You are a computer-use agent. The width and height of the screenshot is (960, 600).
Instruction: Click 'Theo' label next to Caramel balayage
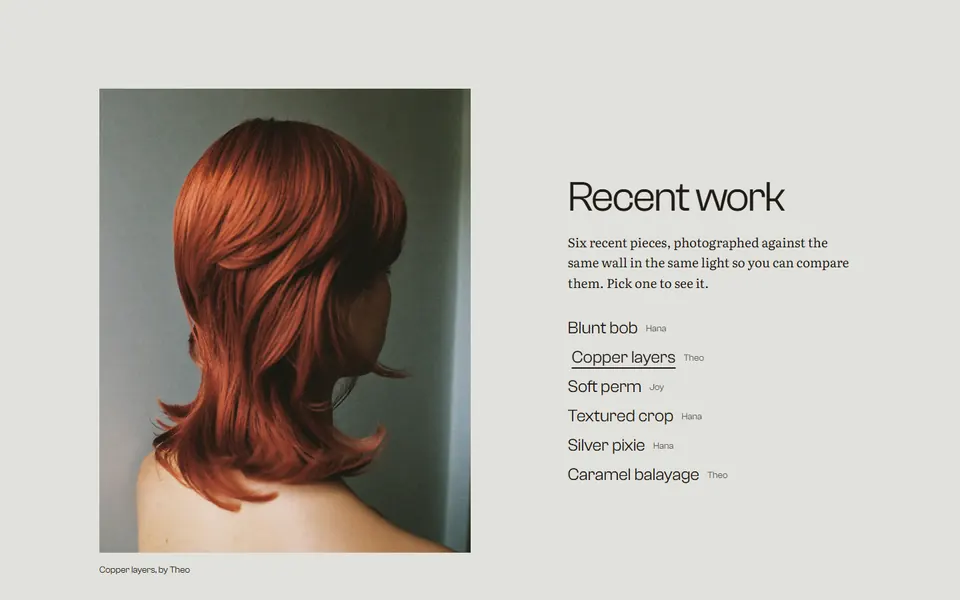(x=718, y=475)
